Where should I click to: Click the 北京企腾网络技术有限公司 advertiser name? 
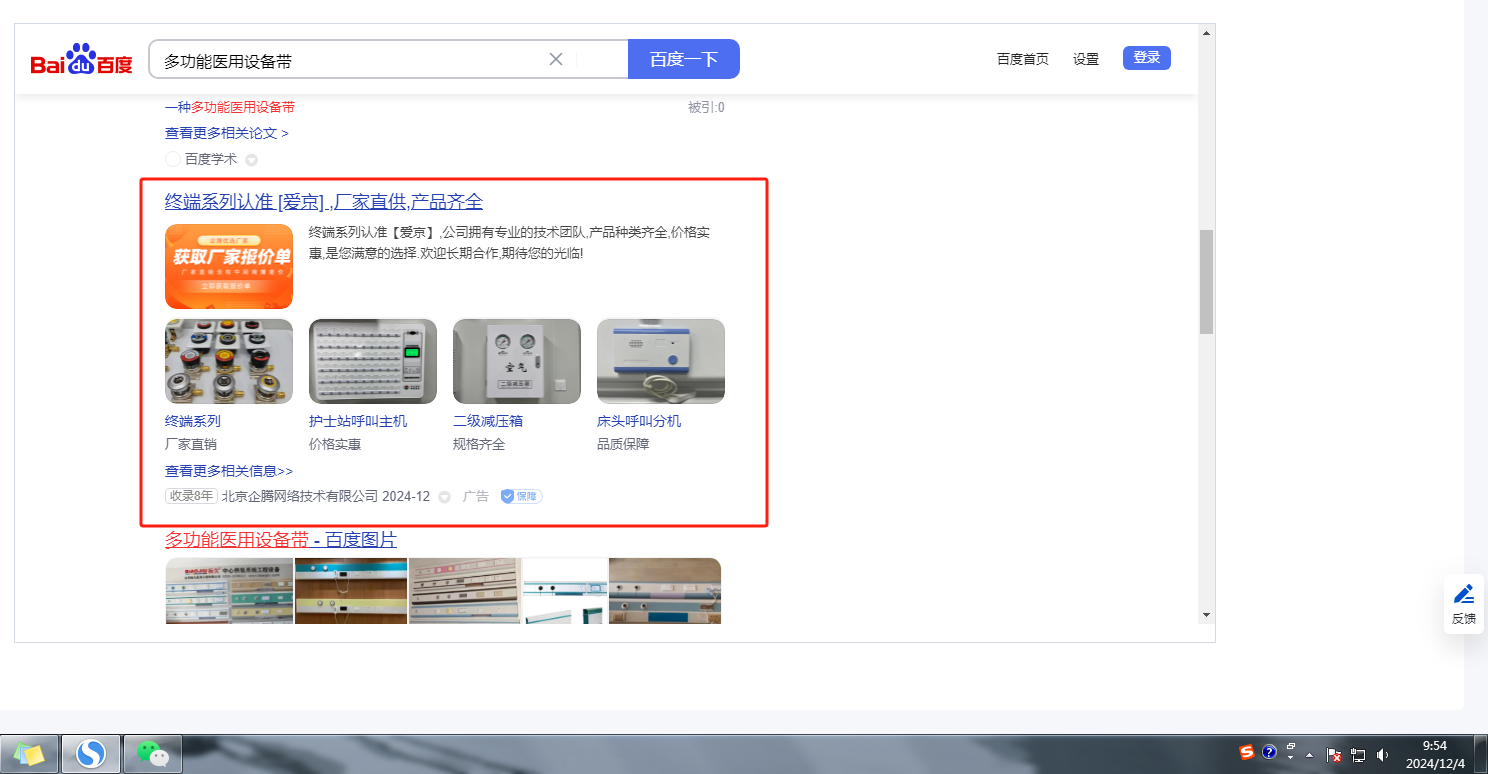click(x=300, y=496)
